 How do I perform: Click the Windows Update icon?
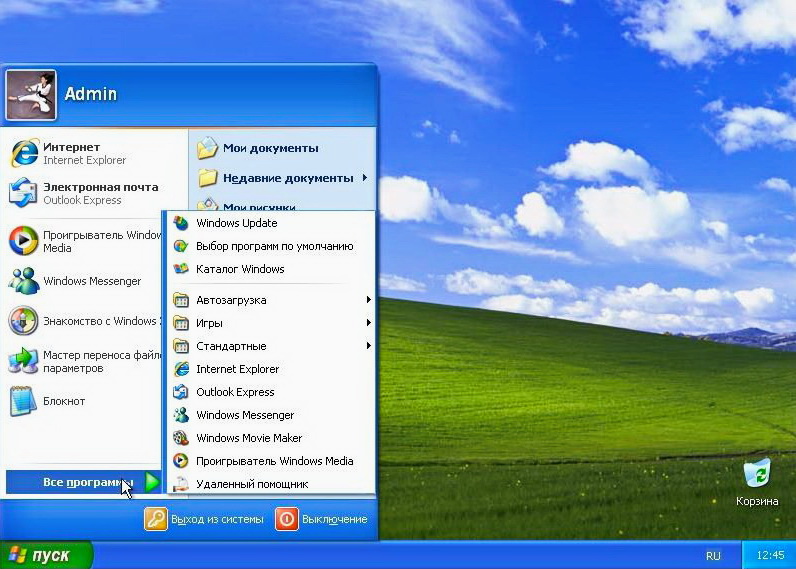point(181,223)
